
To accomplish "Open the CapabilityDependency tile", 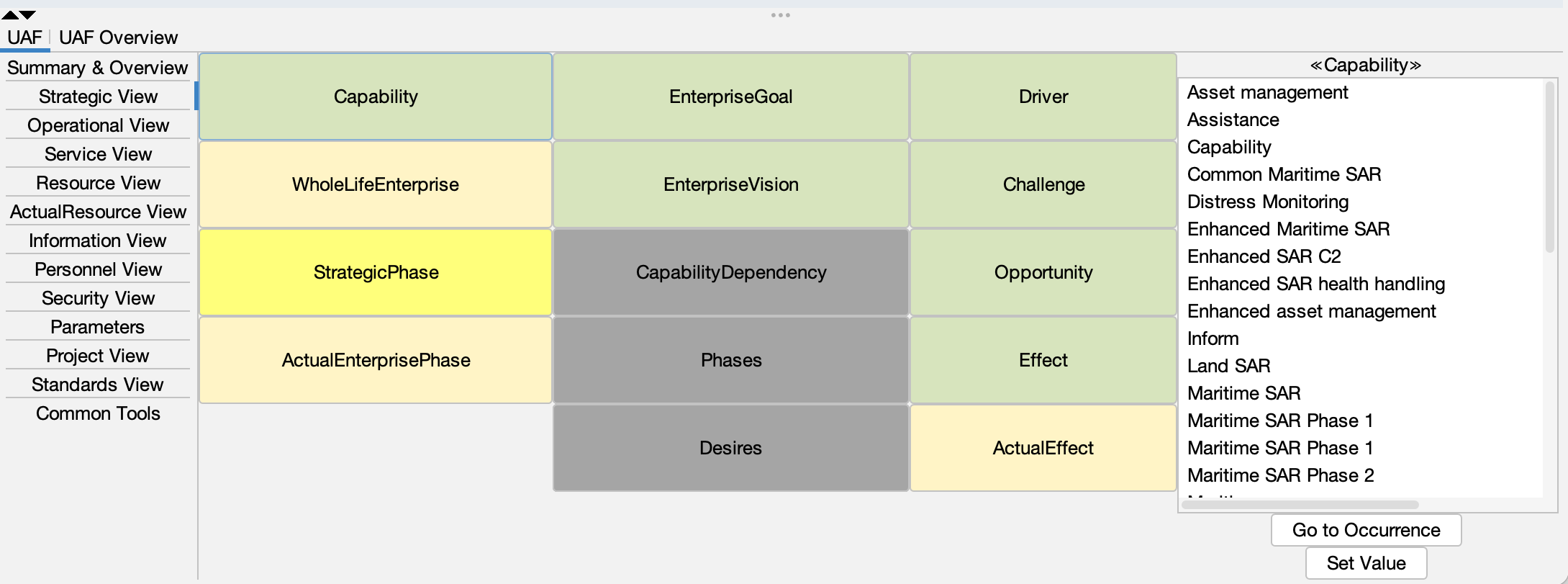I will pos(730,272).
